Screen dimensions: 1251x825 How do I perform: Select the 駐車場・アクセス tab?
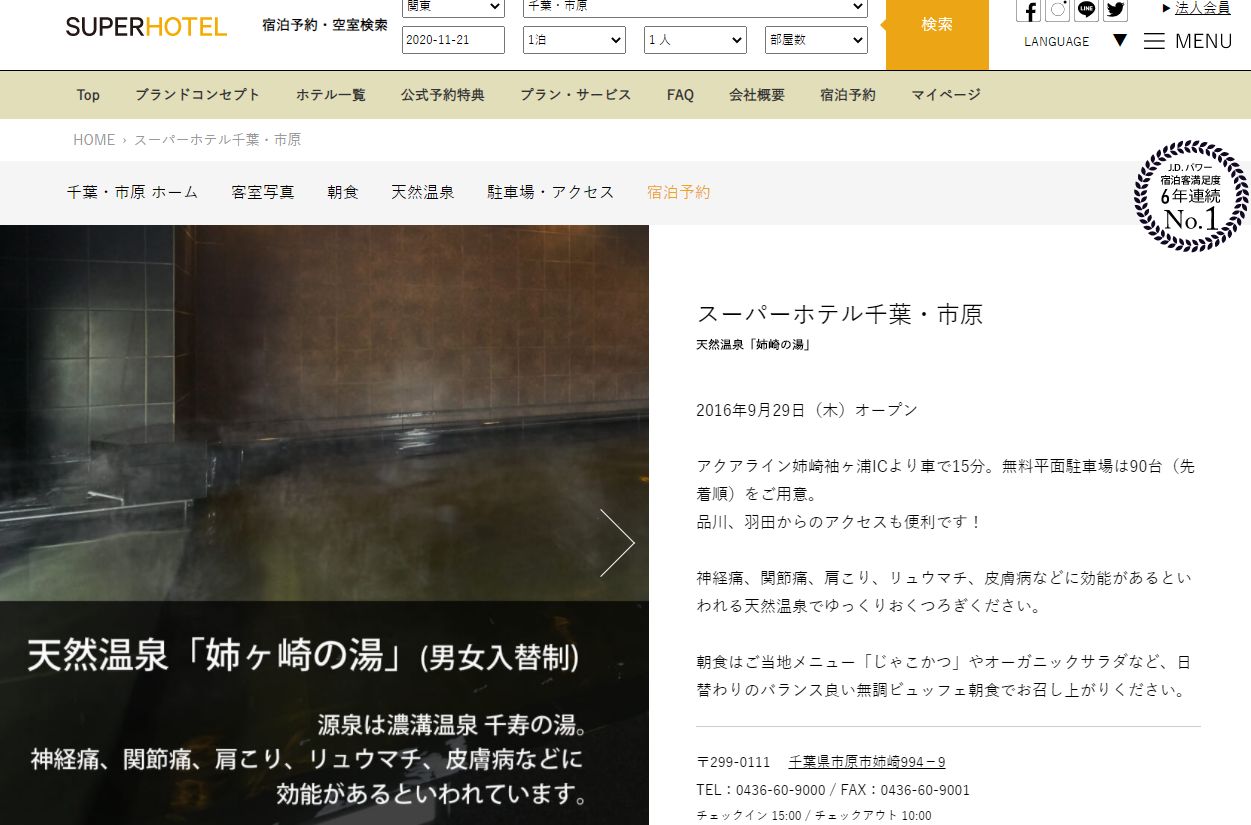tap(551, 192)
